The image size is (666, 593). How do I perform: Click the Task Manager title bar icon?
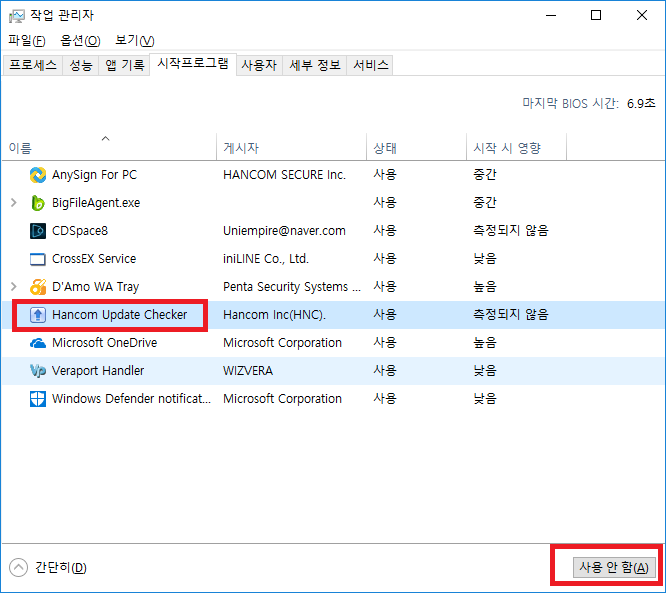pyautogui.click(x=17, y=16)
